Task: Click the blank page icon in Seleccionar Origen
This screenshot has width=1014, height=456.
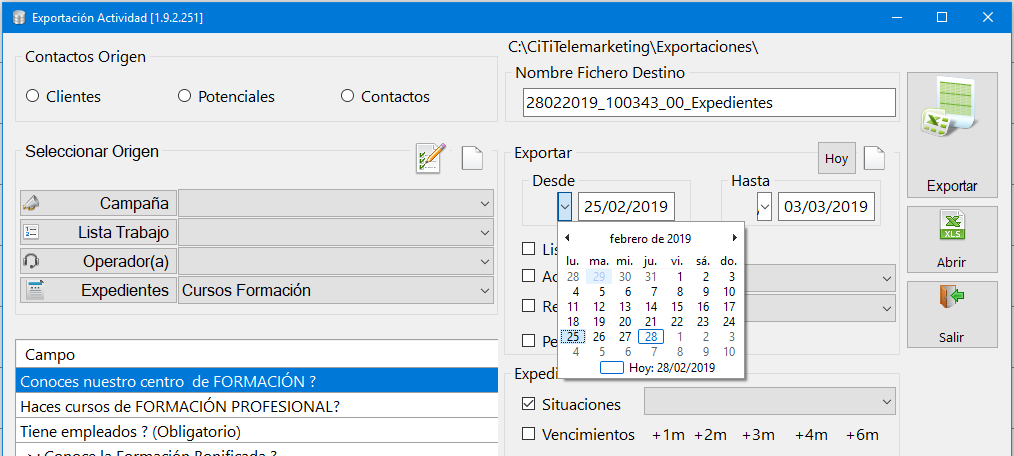Action: point(472,158)
